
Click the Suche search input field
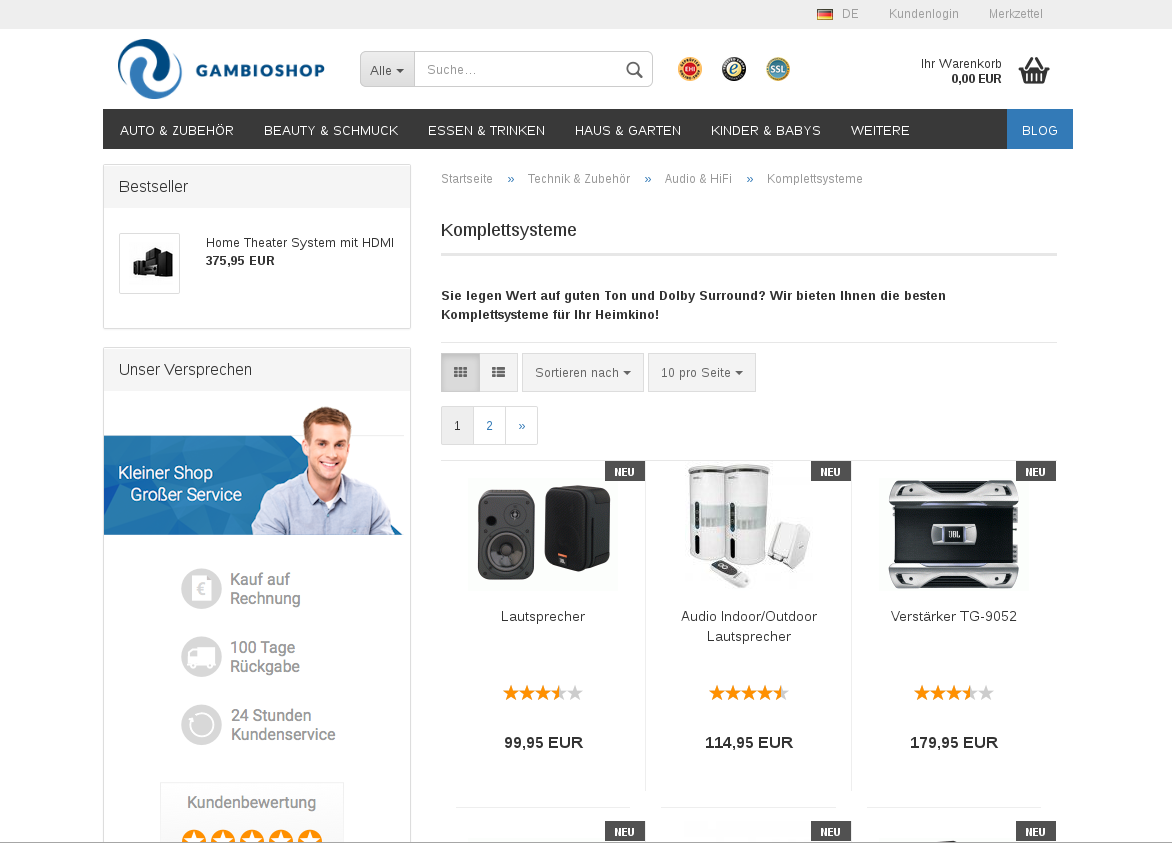point(519,70)
